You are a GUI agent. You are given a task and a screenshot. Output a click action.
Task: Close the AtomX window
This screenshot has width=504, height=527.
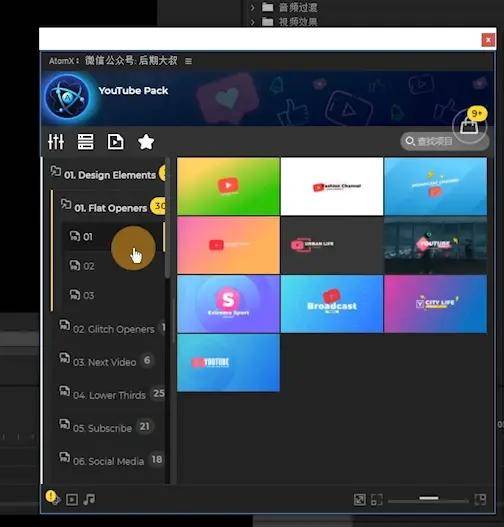[488, 40]
